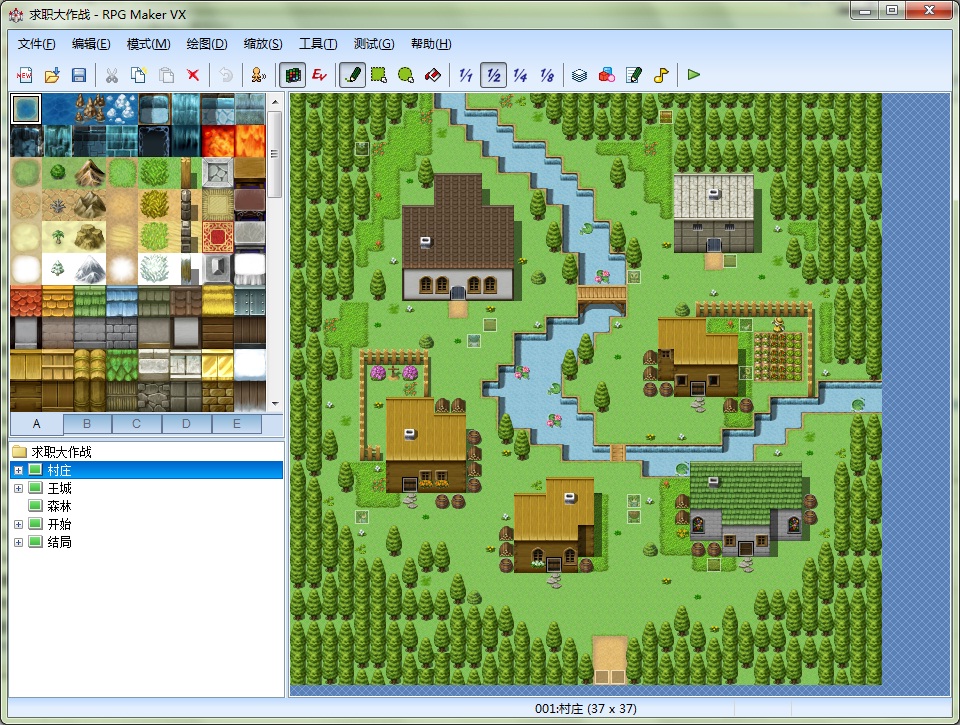Paste with the clipboard toolbar icon
The width and height of the screenshot is (960, 725).
[166, 75]
